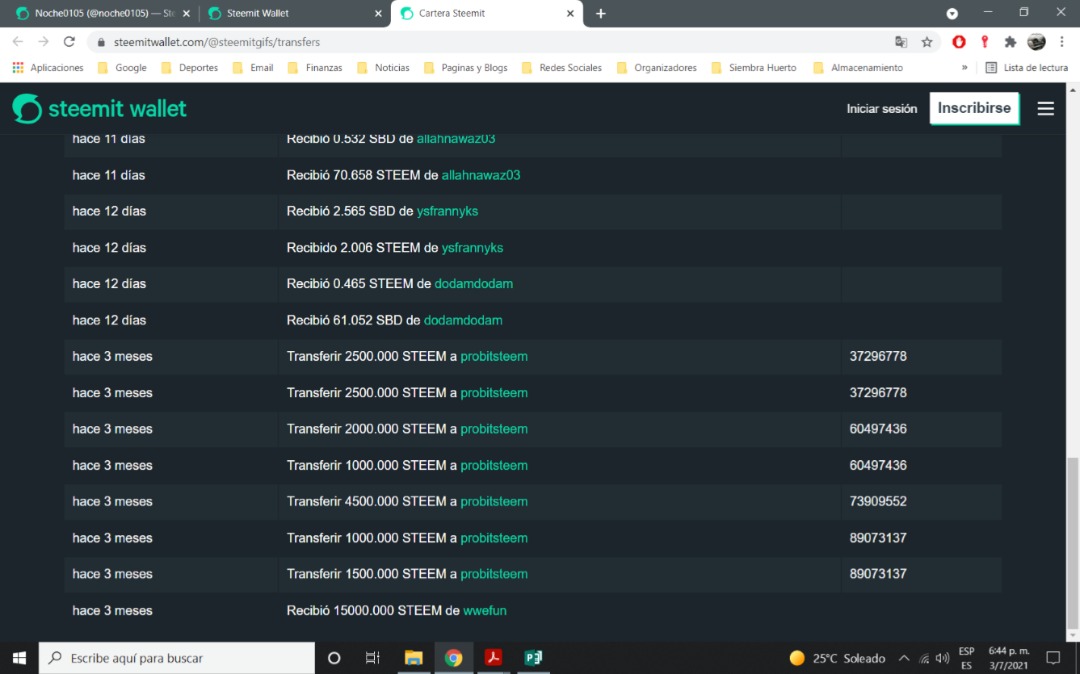Open Finanzas bookmarks folder
Screen dimensions: 1080x674
coord(315,67)
